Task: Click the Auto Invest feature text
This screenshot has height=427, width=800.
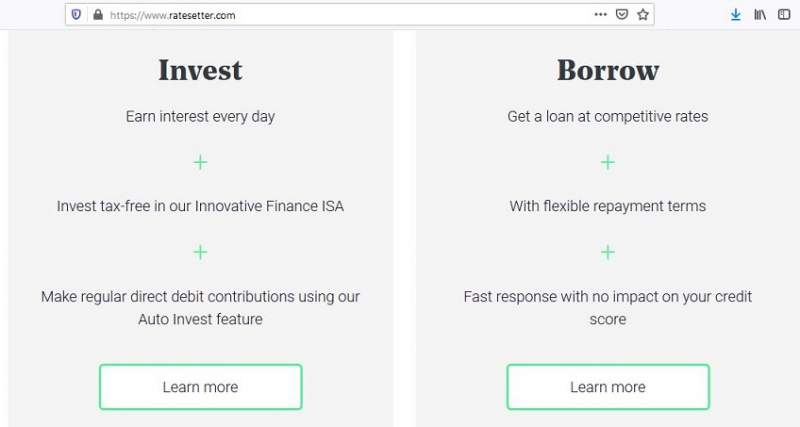Action: click(200, 319)
